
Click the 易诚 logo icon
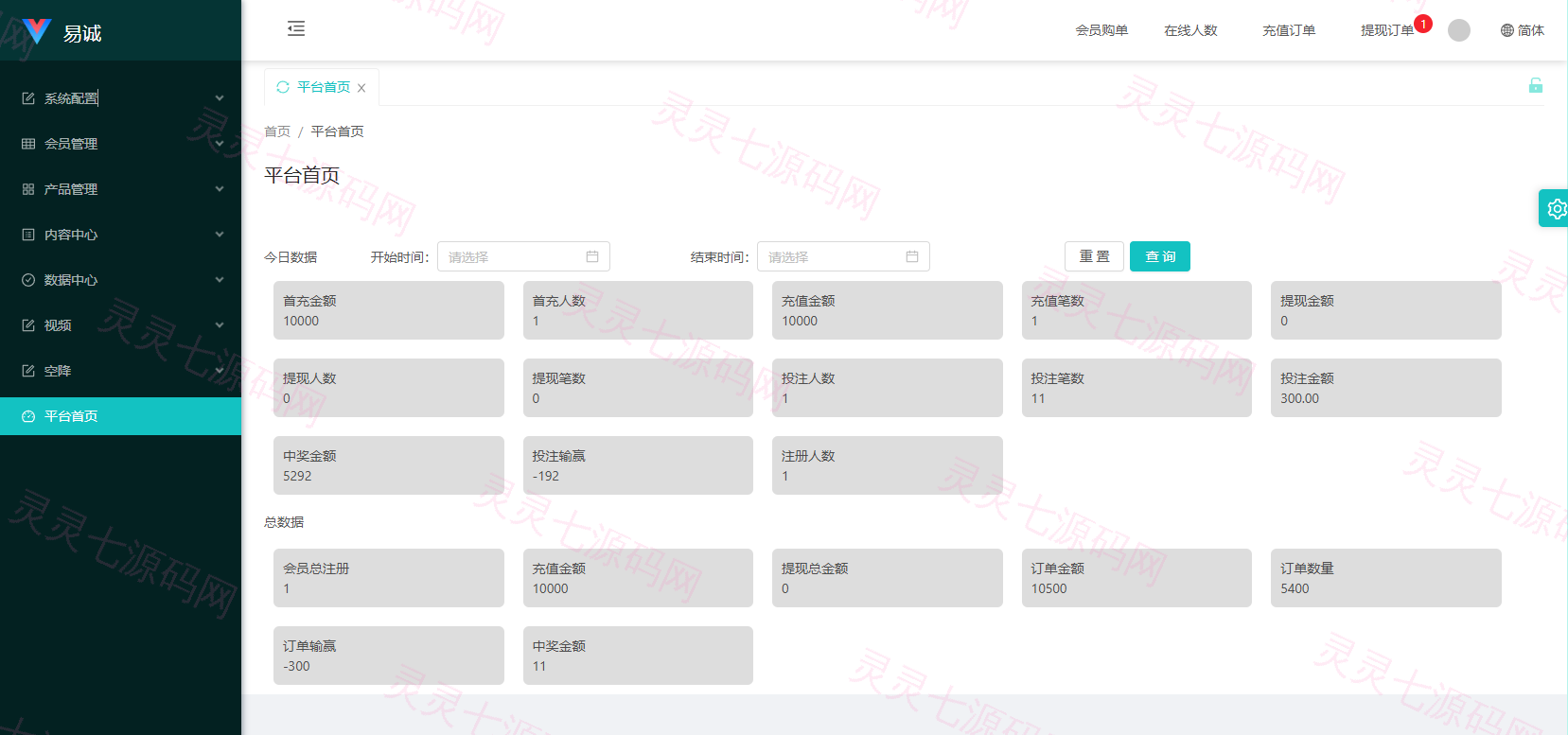tap(36, 31)
